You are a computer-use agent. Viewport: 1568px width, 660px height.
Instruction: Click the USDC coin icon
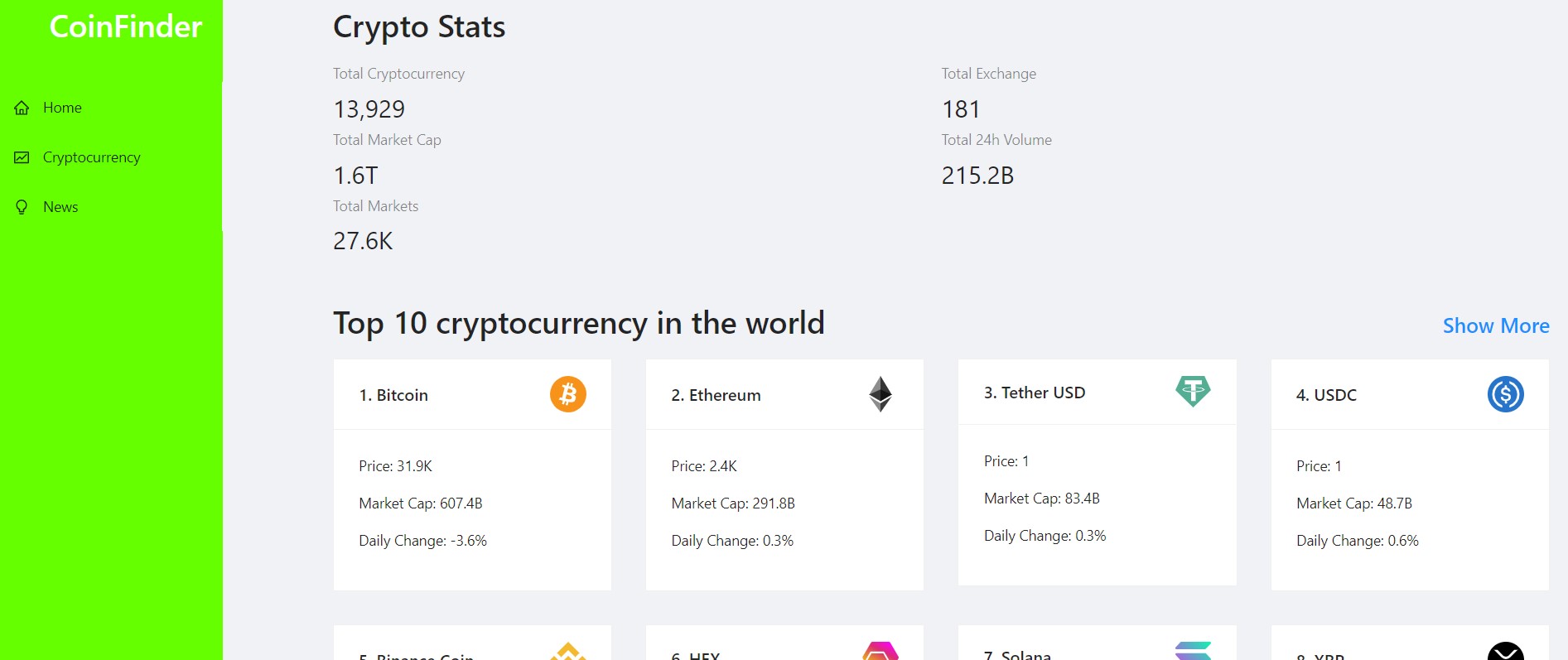pos(1505,394)
